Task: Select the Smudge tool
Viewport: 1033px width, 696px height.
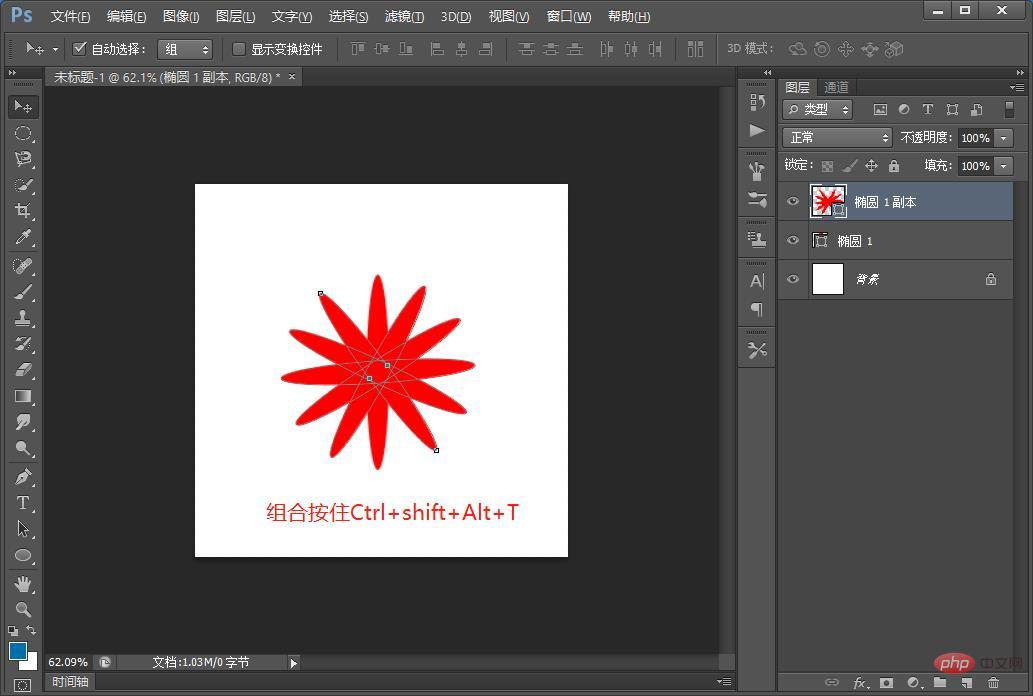Action: tap(23, 422)
